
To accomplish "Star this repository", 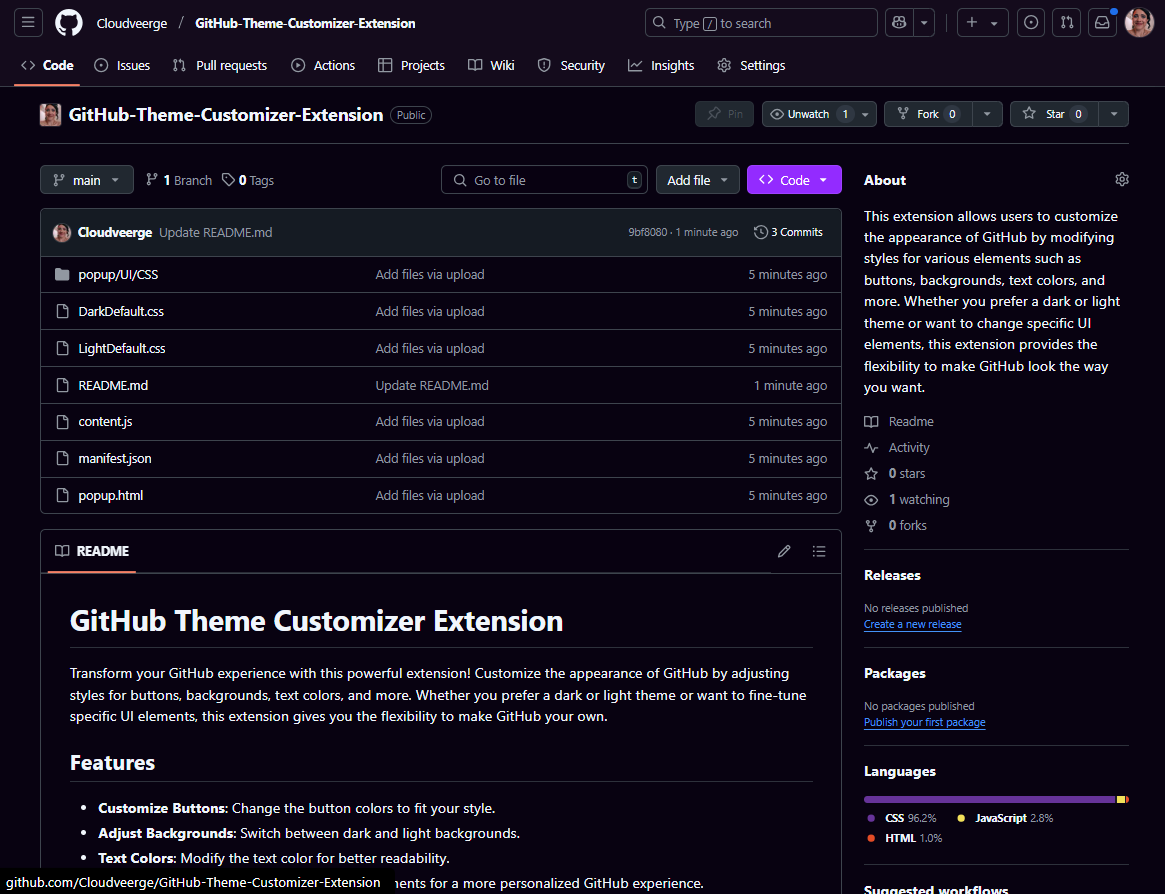I will click(1054, 114).
